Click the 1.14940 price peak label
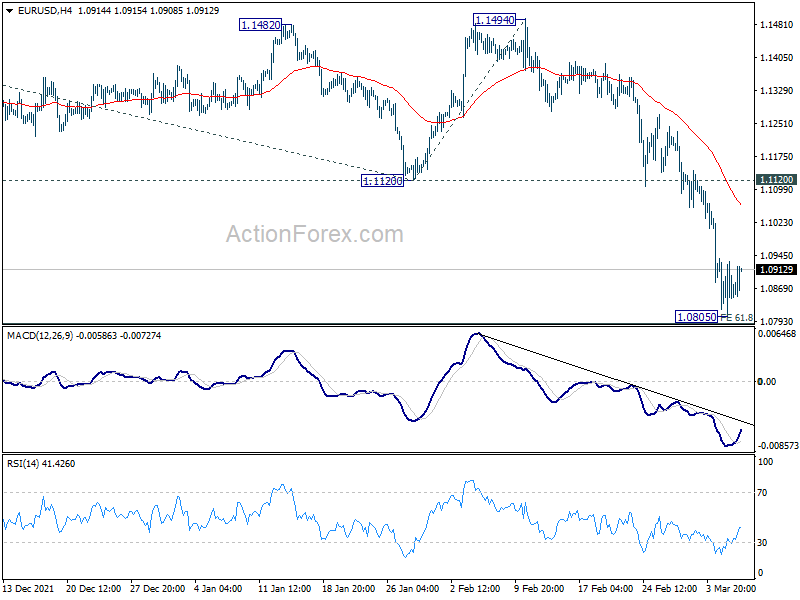 coord(494,20)
